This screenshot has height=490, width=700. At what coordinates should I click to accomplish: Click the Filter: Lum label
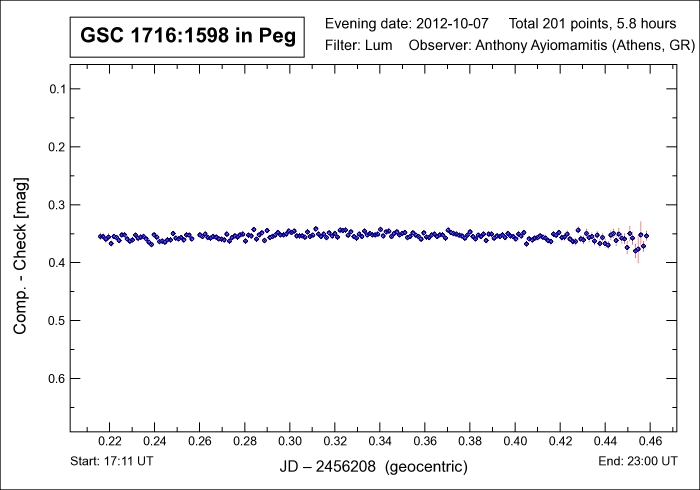[x=360, y=46]
